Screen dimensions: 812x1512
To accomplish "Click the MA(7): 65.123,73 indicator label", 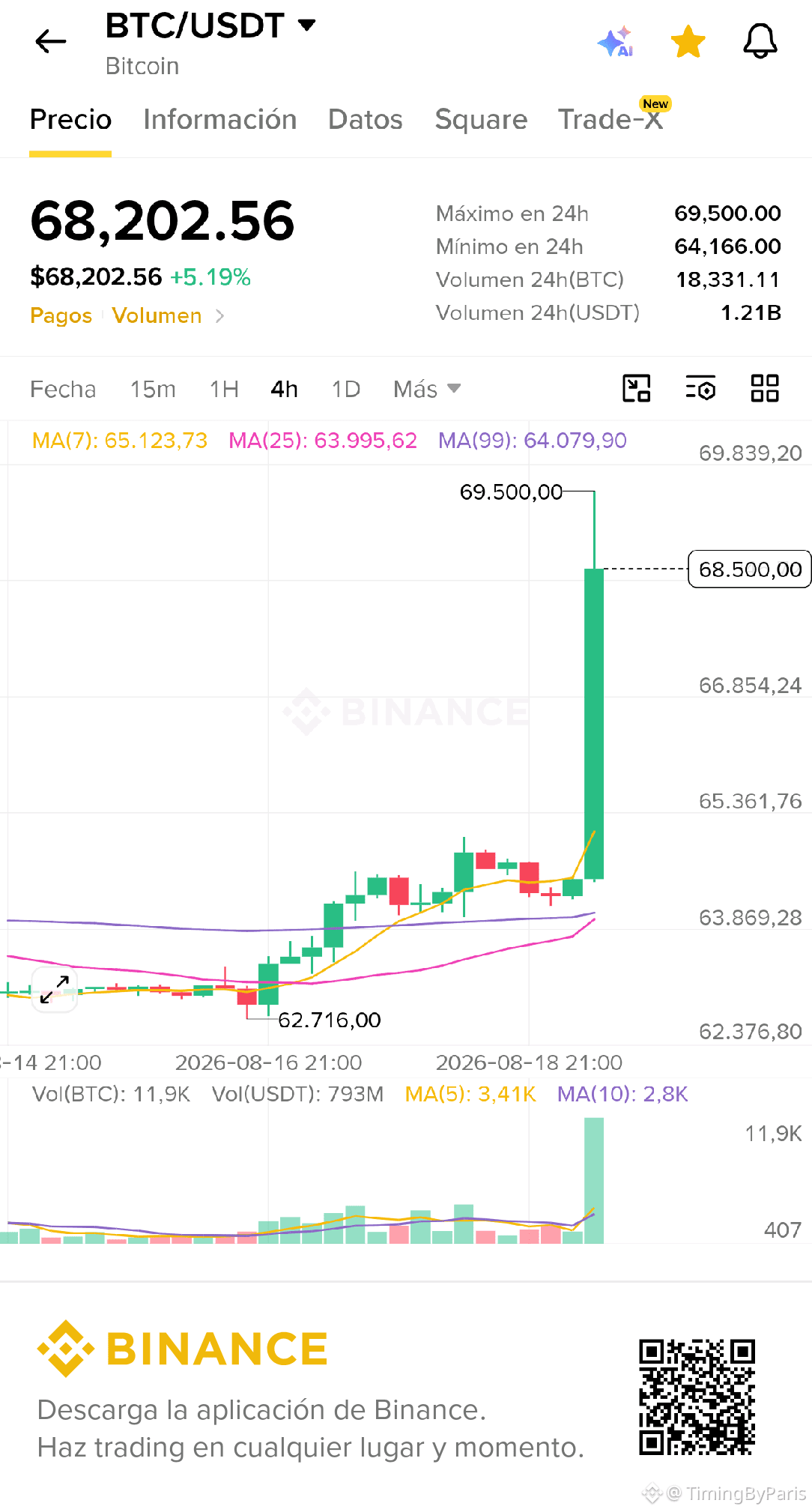I will pyautogui.click(x=120, y=441).
